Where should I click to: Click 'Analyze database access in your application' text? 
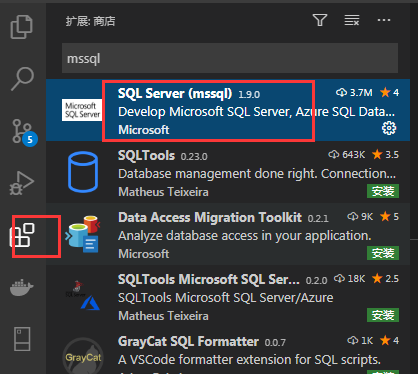[x=245, y=236]
